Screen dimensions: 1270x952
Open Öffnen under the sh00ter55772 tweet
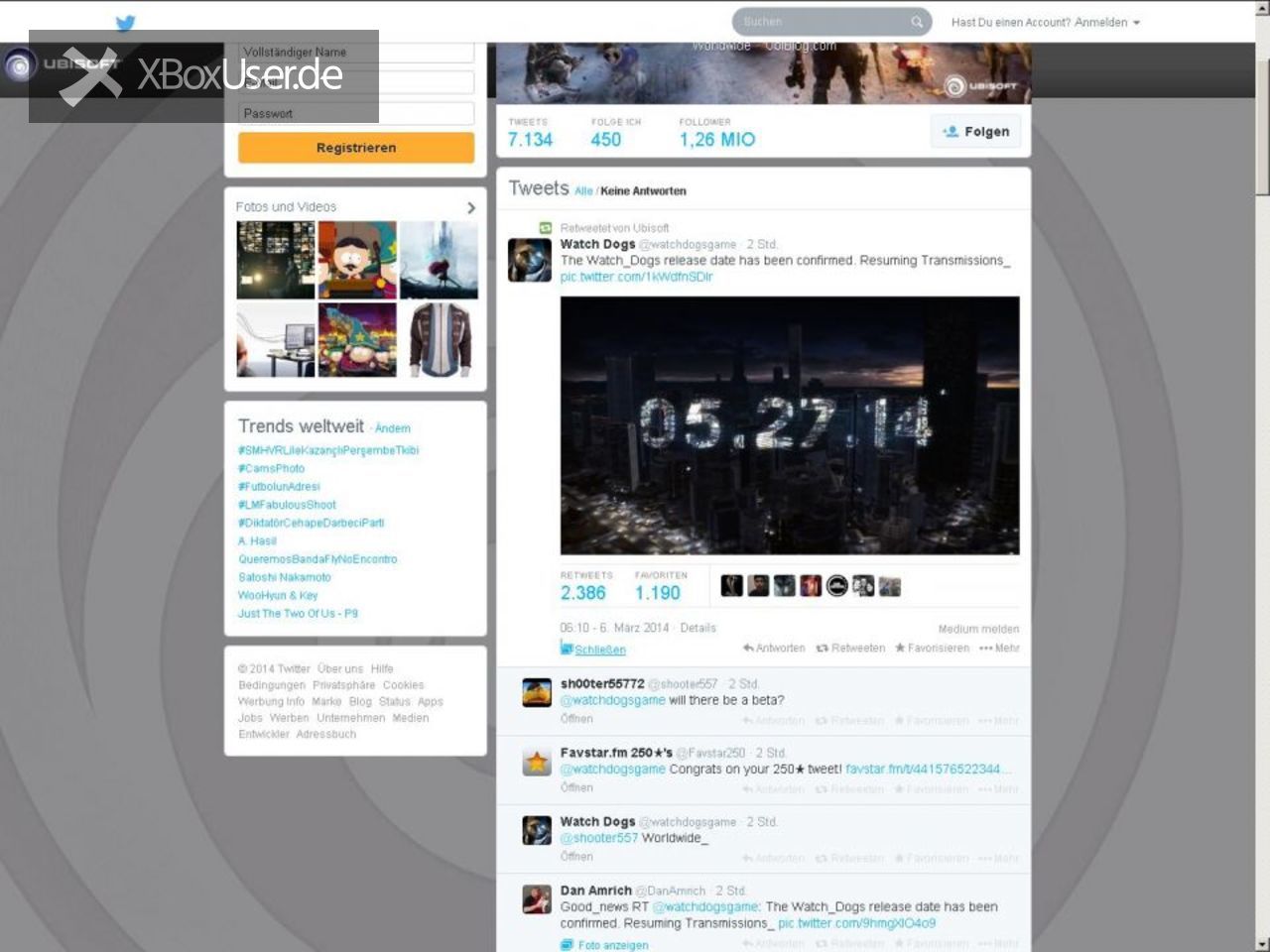(x=576, y=719)
